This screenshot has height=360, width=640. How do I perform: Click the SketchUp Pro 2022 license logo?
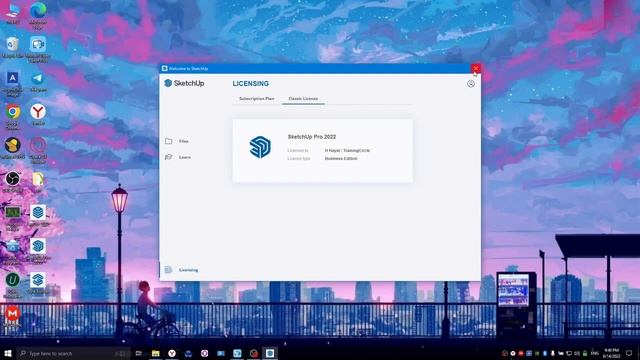pyautogui.click(x=260, y=147)
